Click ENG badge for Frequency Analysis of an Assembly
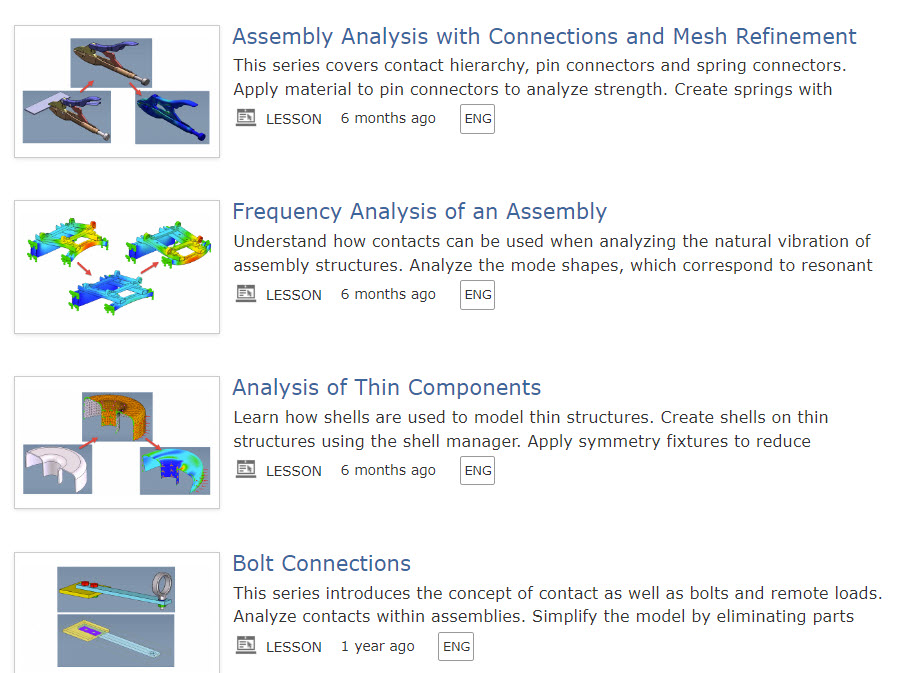Screen dimensions: 922x673 pyautogui.click(x=477, y=294)
